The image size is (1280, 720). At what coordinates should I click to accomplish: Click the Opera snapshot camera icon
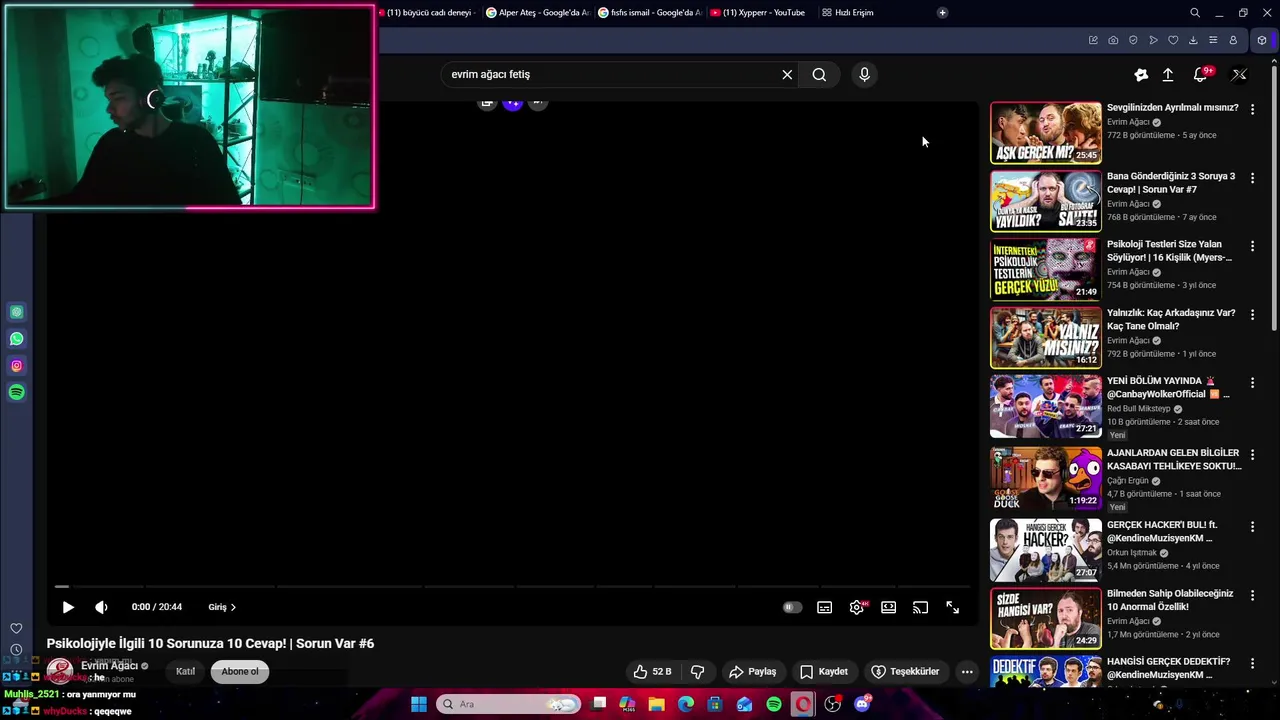[1113, 40]
